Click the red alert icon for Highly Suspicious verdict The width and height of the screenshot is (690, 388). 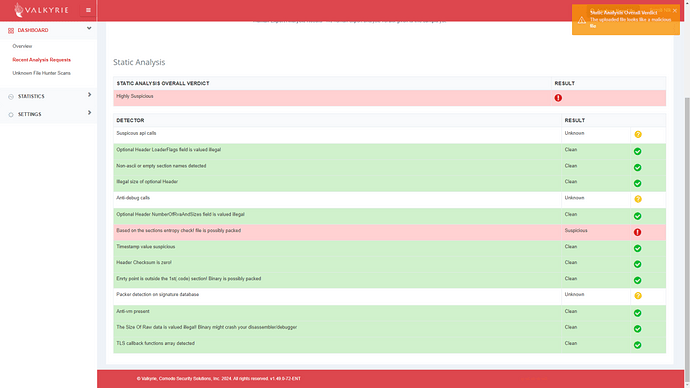pyautogui.click(x=558, y=98)
